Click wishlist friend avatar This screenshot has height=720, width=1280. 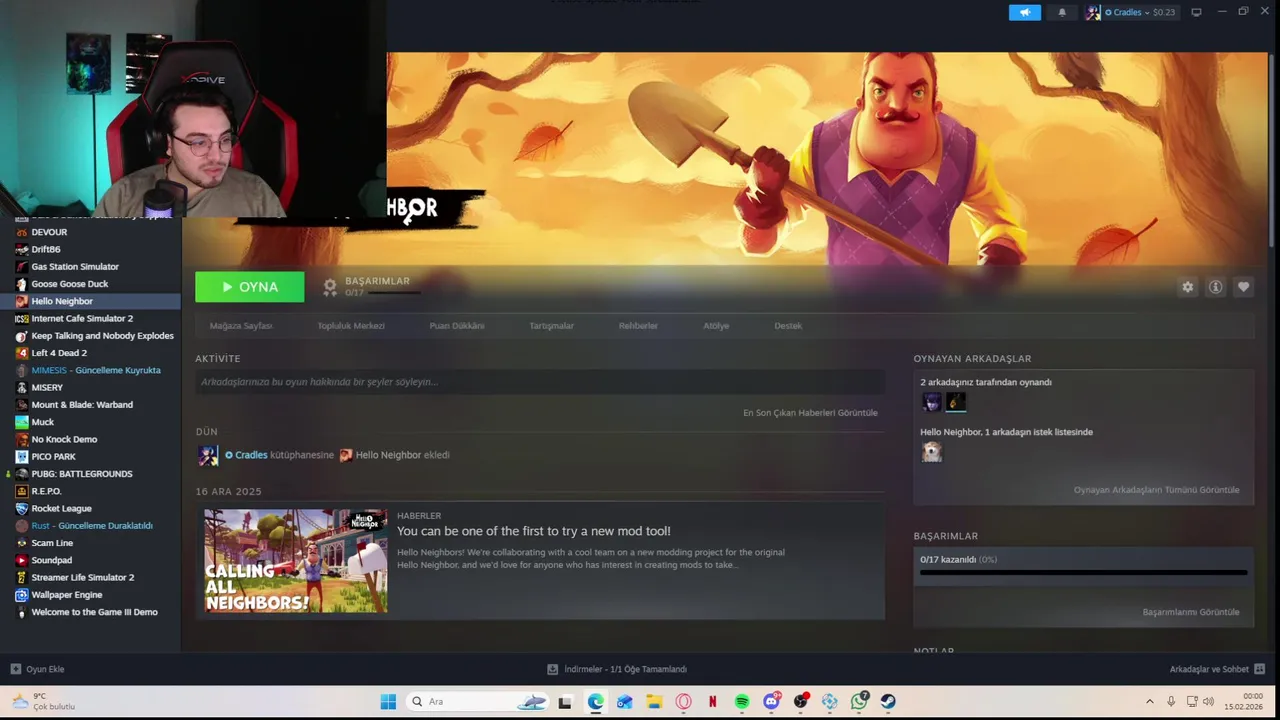[x=931, y=452]
